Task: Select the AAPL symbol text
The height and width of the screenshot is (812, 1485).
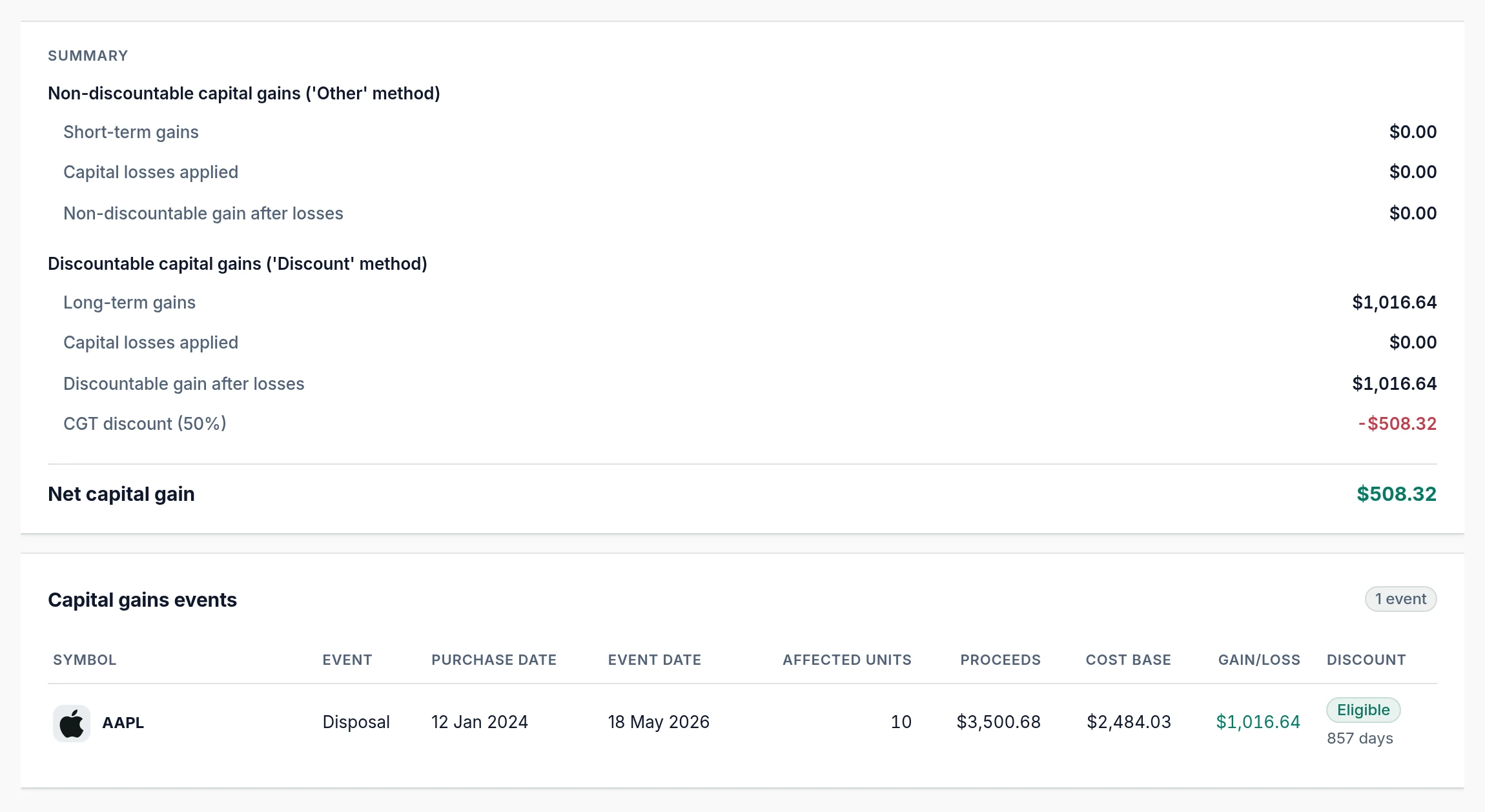Action: pos(123,723)
